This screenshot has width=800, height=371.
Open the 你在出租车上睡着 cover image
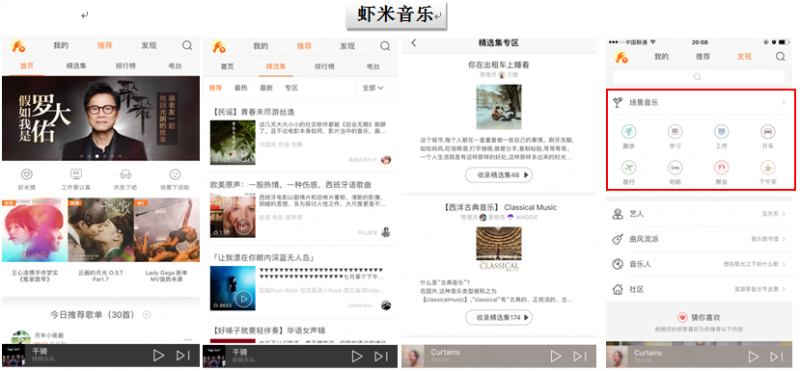click(498, 107)
